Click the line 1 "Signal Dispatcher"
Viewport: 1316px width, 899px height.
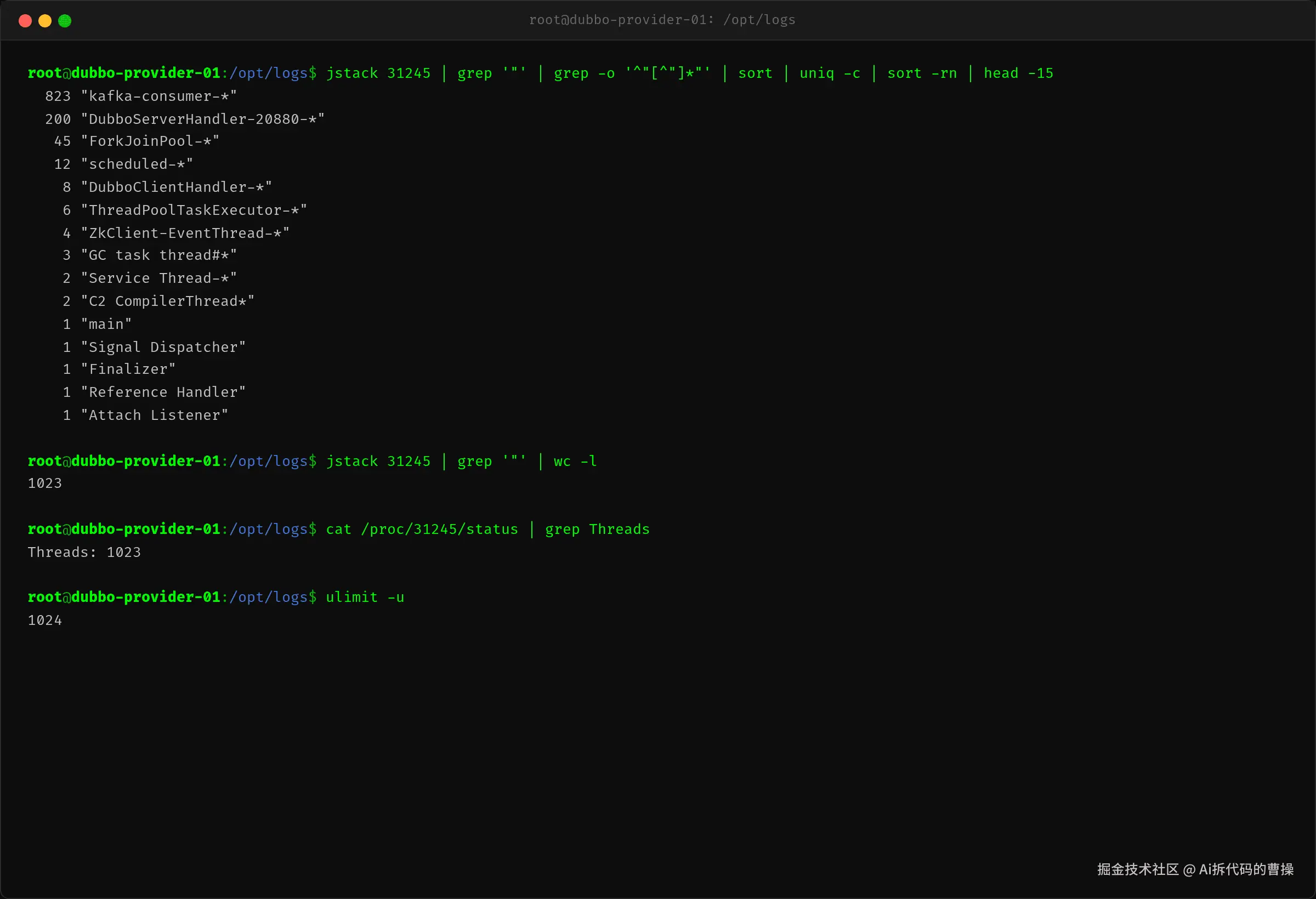coord(155,347)
